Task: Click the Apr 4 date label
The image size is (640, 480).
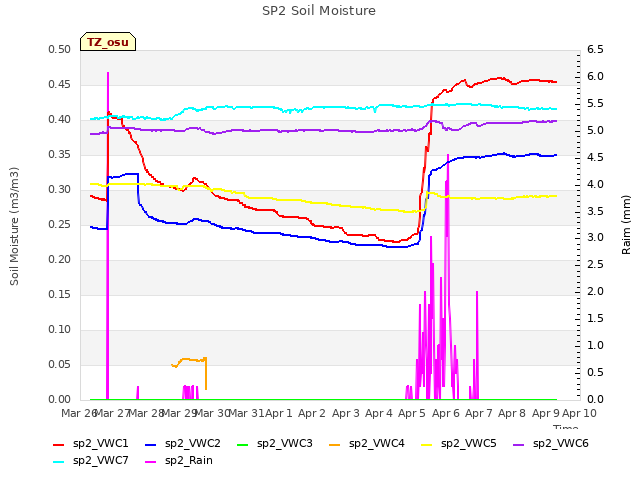Action: 379,413
